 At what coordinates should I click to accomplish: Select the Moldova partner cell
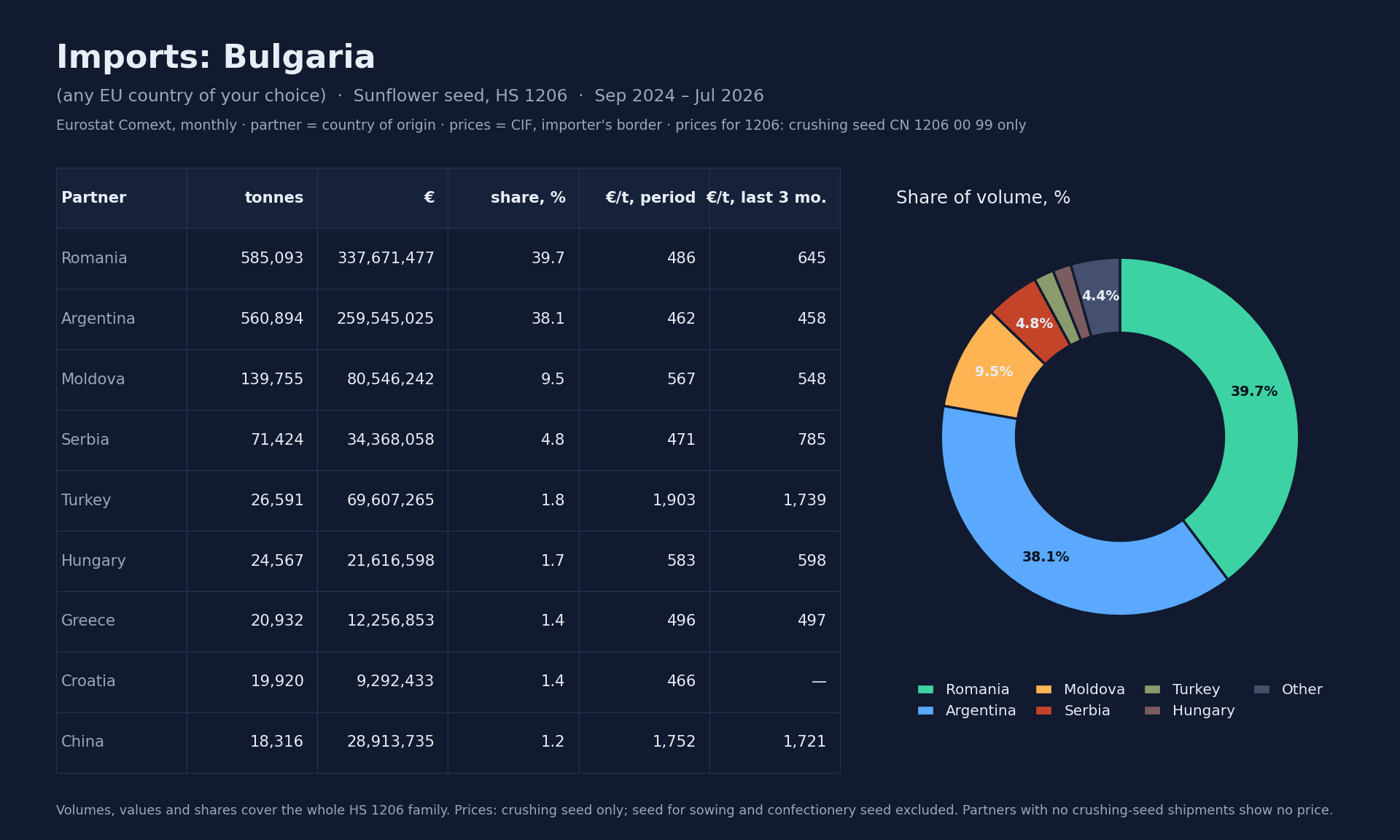pos(122,380)
